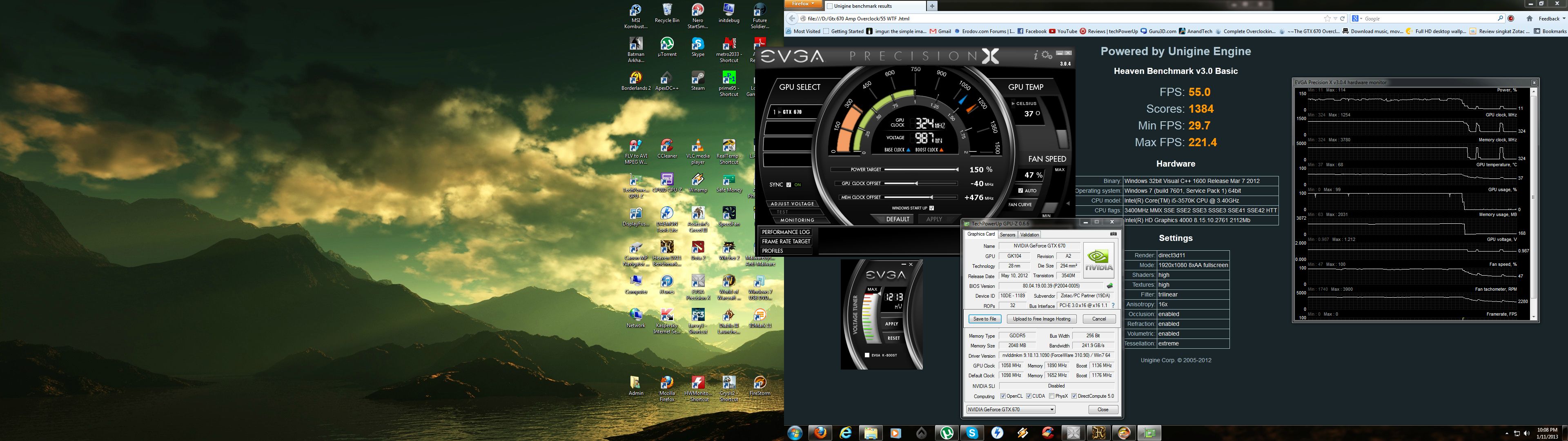Open the CPUID CPU-Z desktop icon
The height and width of the screenshot is (441, 1568).
tap(666, 183)
